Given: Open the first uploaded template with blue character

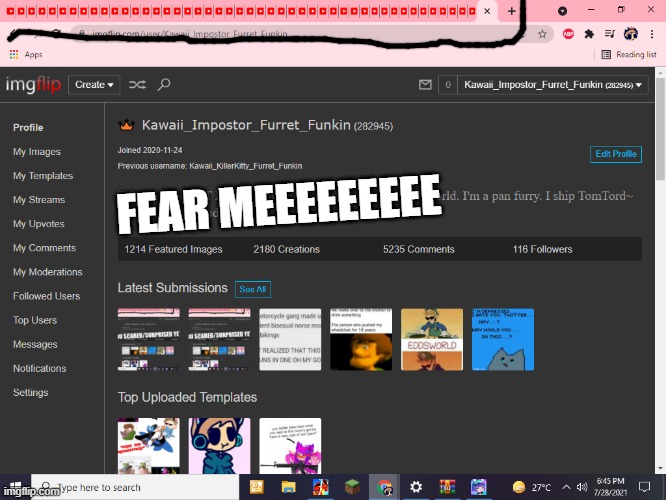Looking at the screenshot, I should [x=149, y=446].
